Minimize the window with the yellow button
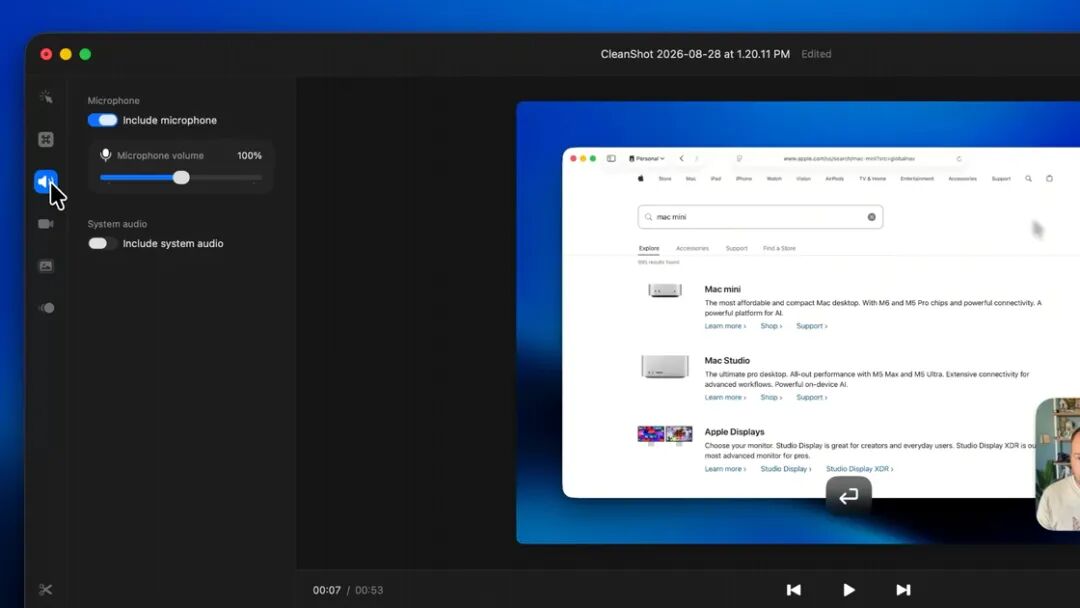Image resolution: width=1080 pixels, height=608 pixels. tap(65, 54)
